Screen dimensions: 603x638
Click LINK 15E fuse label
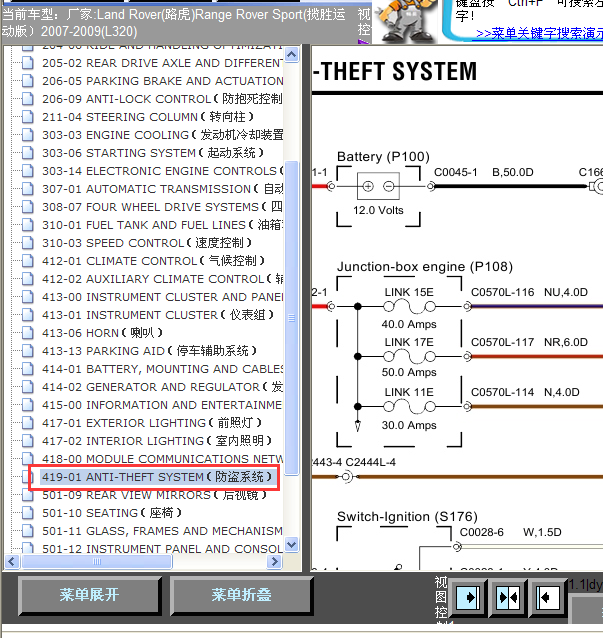coord(409,292)
